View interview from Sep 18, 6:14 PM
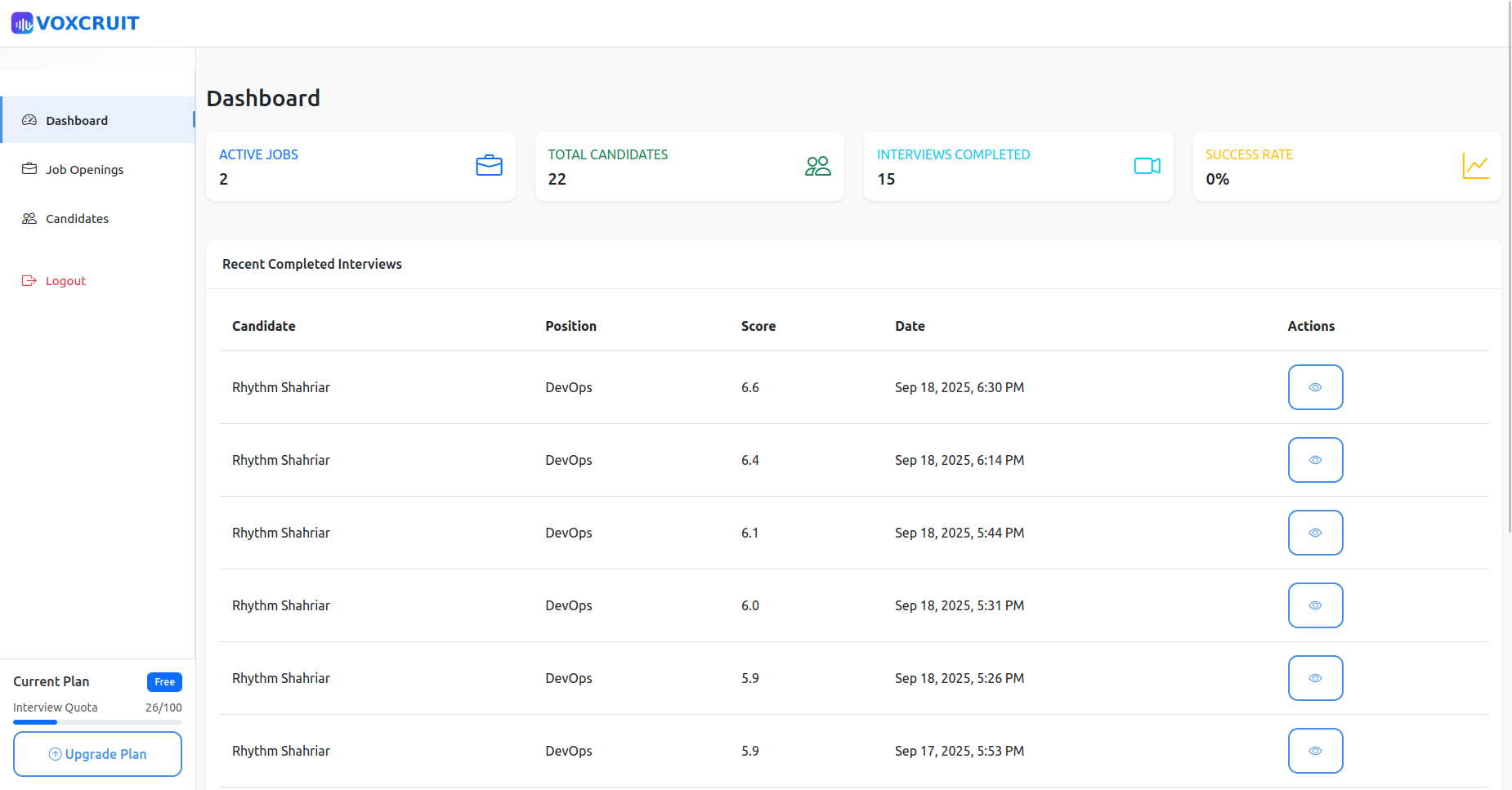Viewport: 1512px width, 790px height. 1315,460
